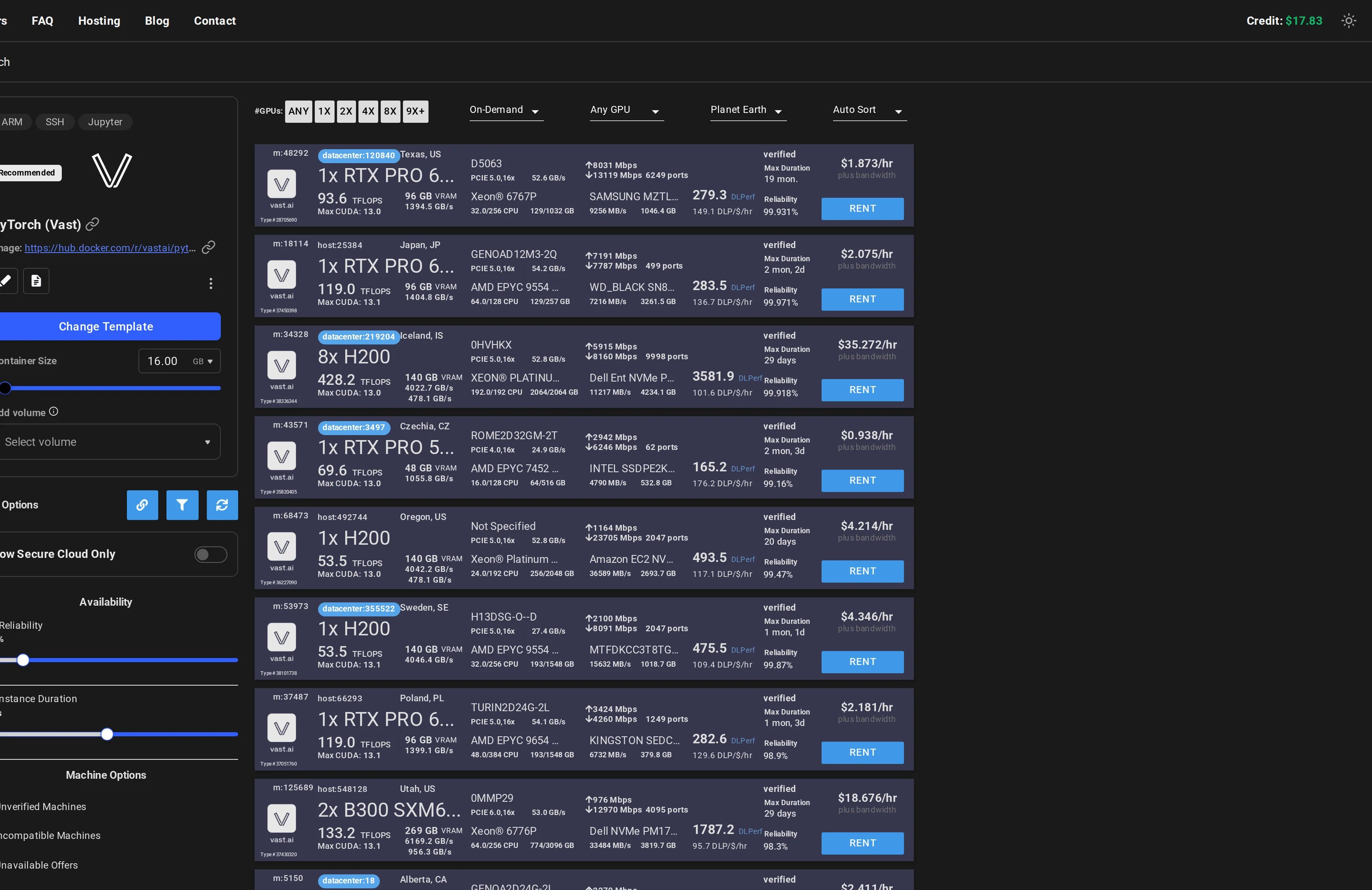Click the container size slider handle
The width and height of the screenshot is (1372, 890).
(5, 388)
